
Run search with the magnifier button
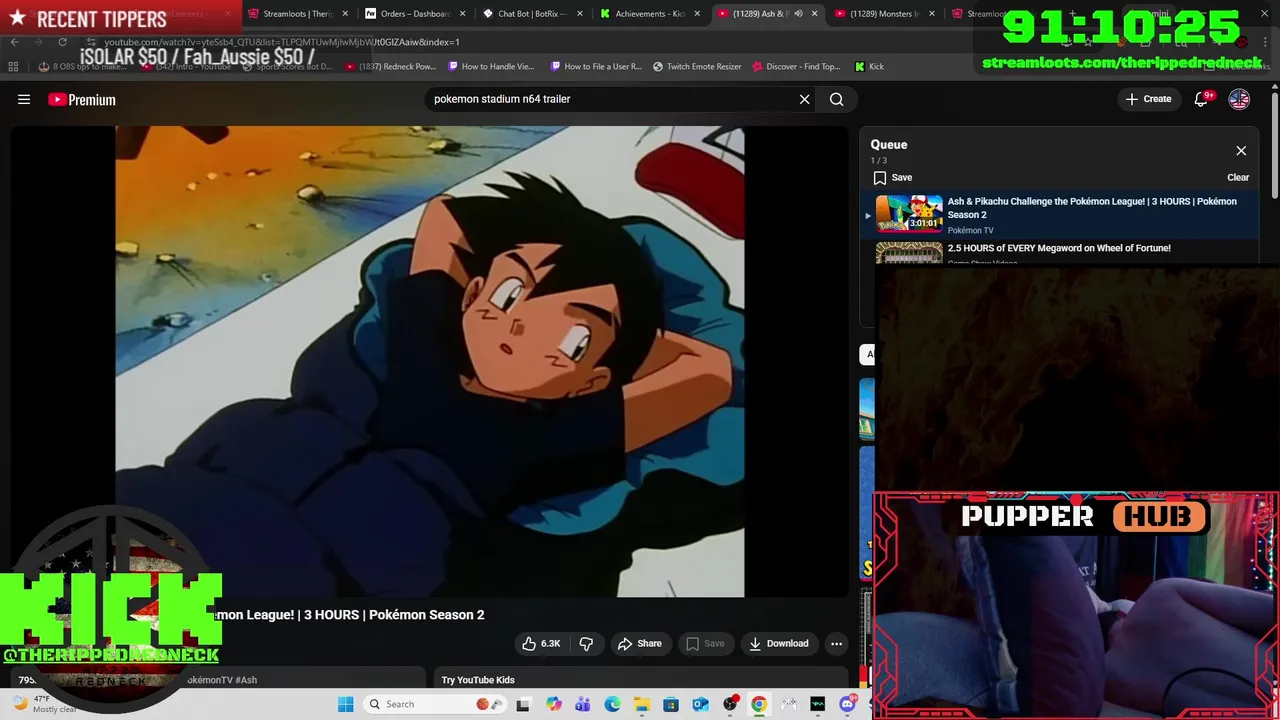pos(837,99)
